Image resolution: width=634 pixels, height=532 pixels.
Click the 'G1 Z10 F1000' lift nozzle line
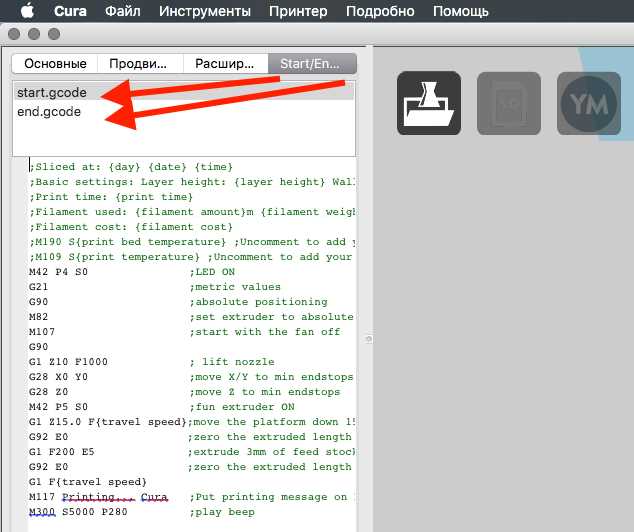tap(152, 361)
